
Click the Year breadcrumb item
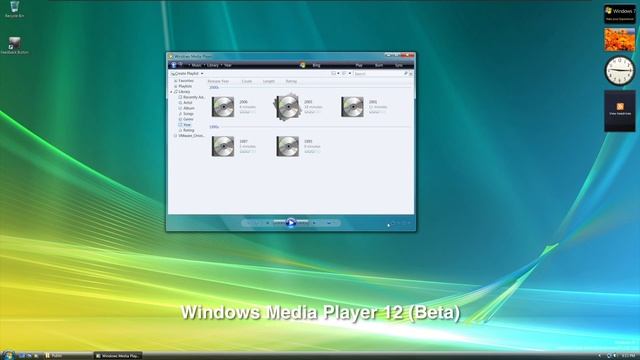point(228,65)
